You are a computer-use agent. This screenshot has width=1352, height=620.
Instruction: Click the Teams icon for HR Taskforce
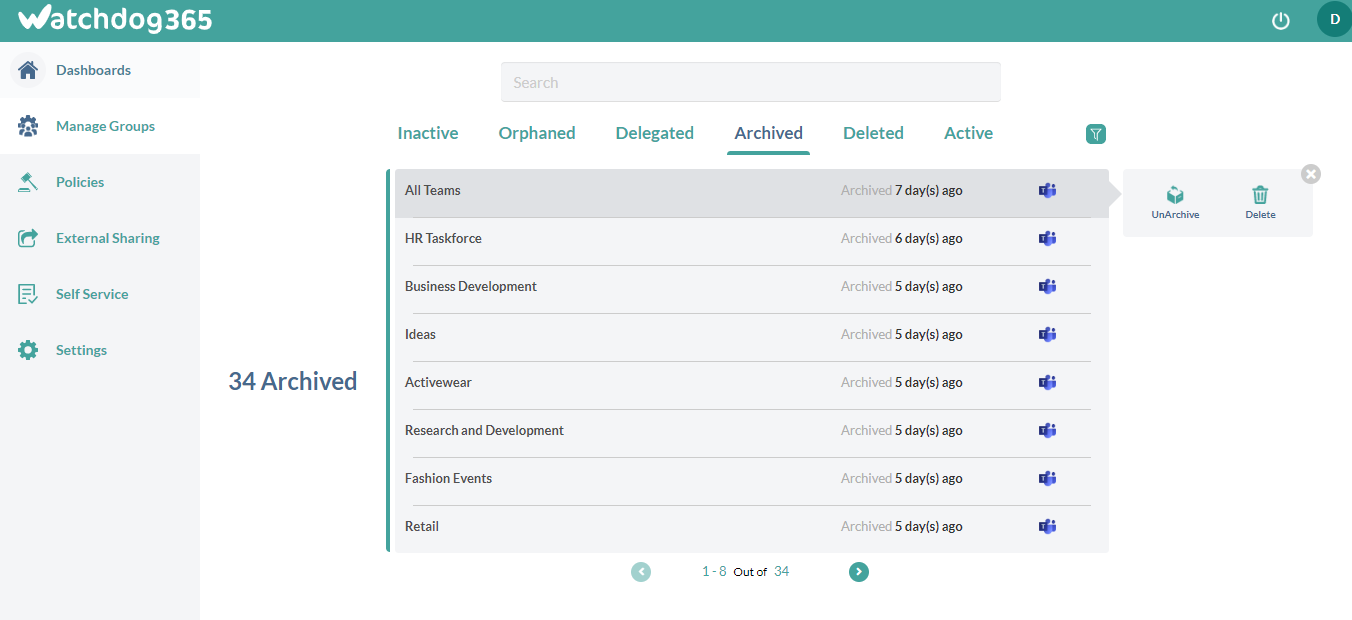point(1047,238)
